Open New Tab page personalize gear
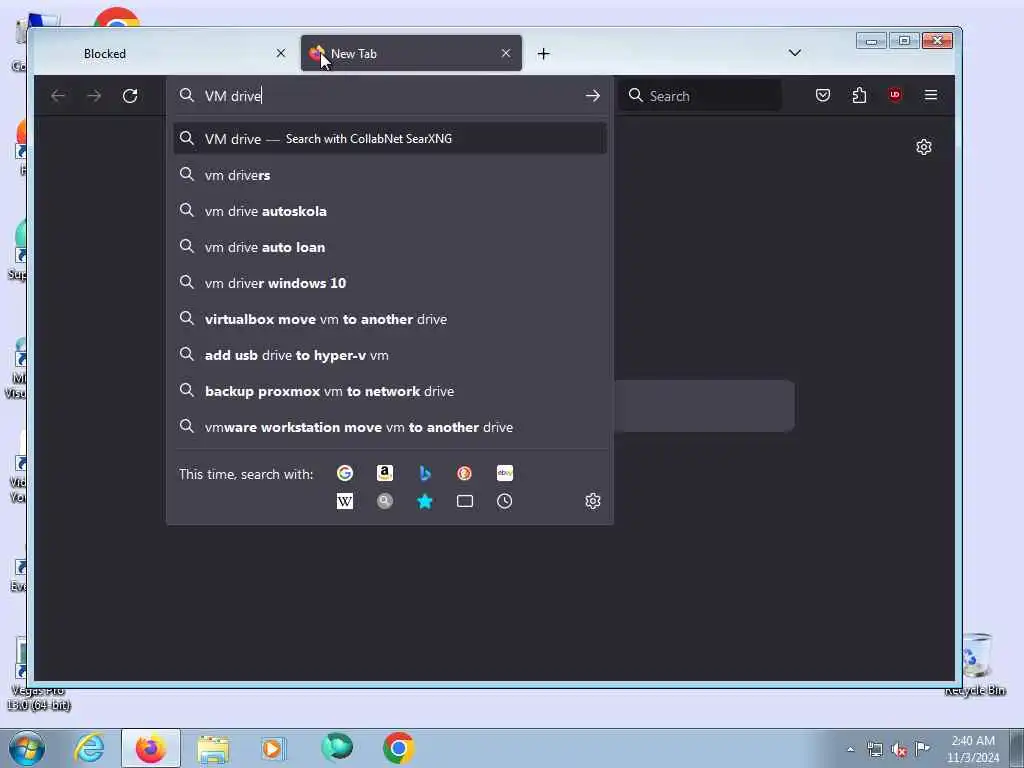 pyautogui.click(x=923, y=147)
